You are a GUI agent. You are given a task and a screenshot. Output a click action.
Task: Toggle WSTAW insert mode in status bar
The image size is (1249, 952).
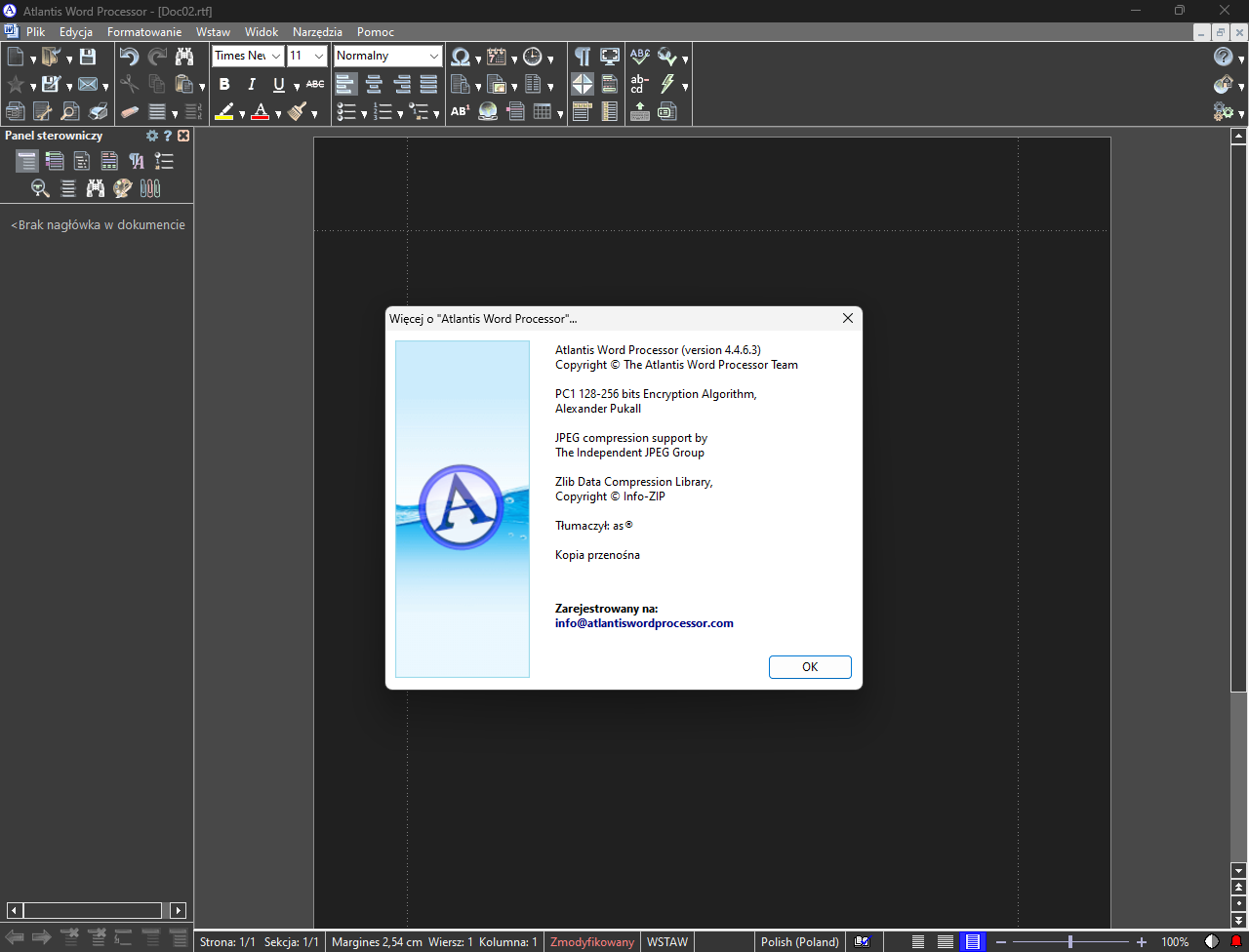click(x=667, y=942)
